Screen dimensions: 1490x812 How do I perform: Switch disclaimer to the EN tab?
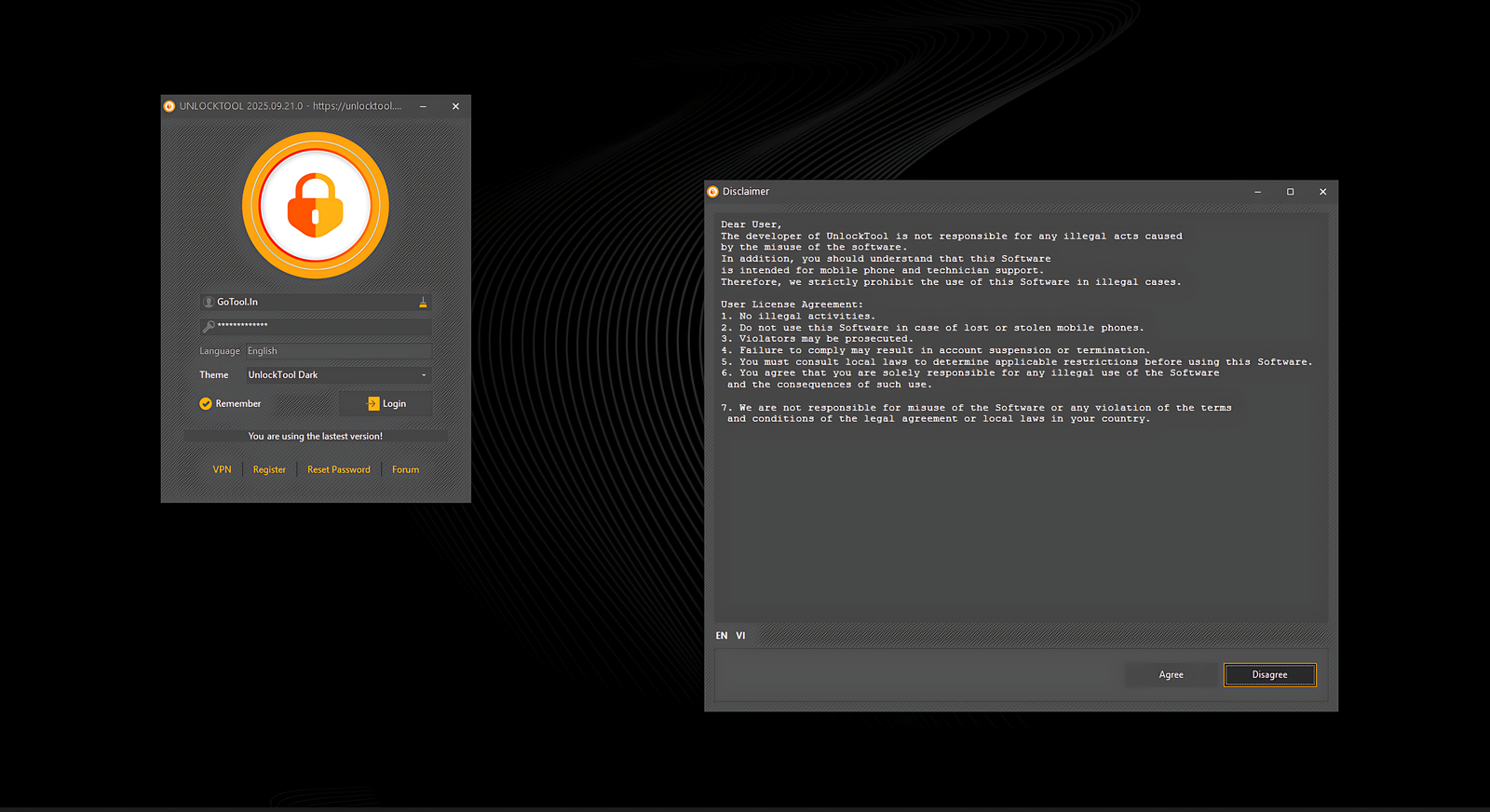click(722, 636)
